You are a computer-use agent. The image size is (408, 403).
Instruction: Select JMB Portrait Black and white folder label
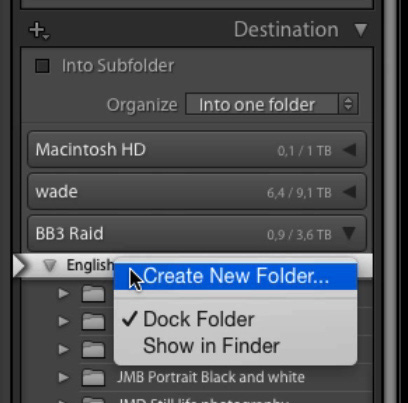(211, 377)
